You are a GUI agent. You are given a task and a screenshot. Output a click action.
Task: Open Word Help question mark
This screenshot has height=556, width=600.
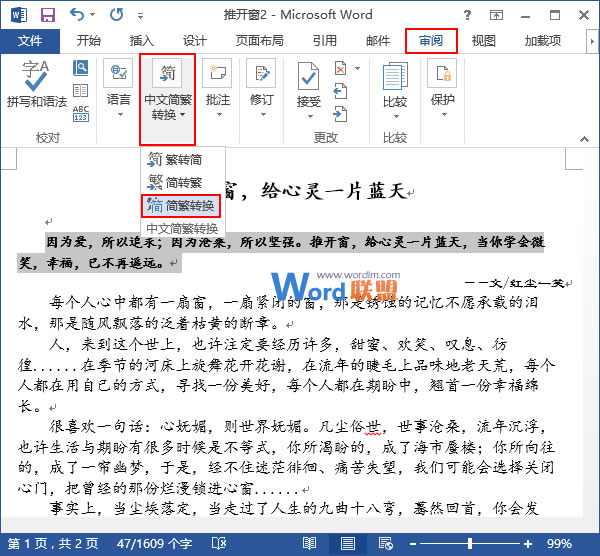467,15
